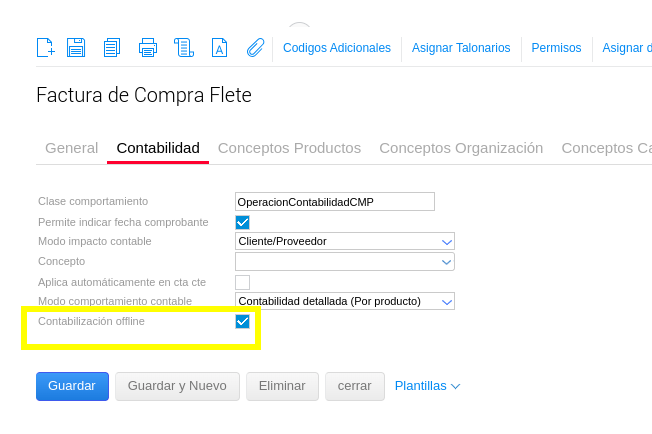Click the copy document icon
This screenshot has height=434, width=652.
(x=111, y=47)
